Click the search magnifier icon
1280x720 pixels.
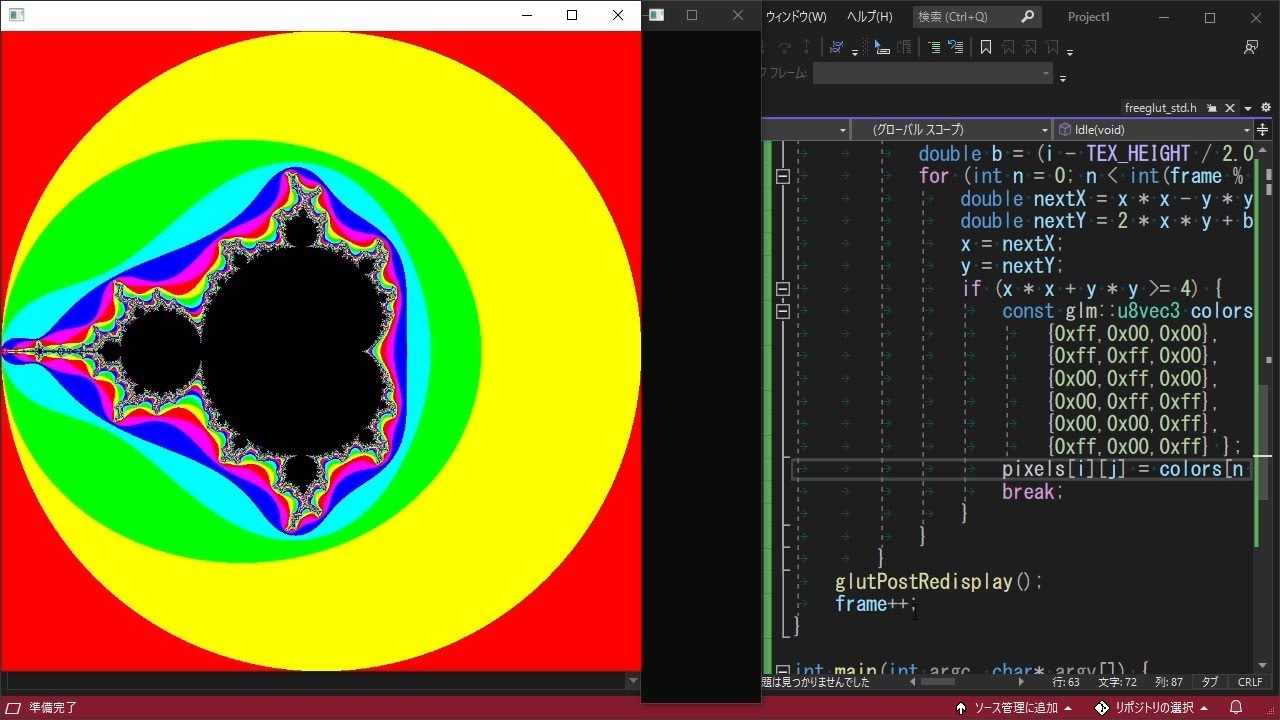(x=1027, y=17)
